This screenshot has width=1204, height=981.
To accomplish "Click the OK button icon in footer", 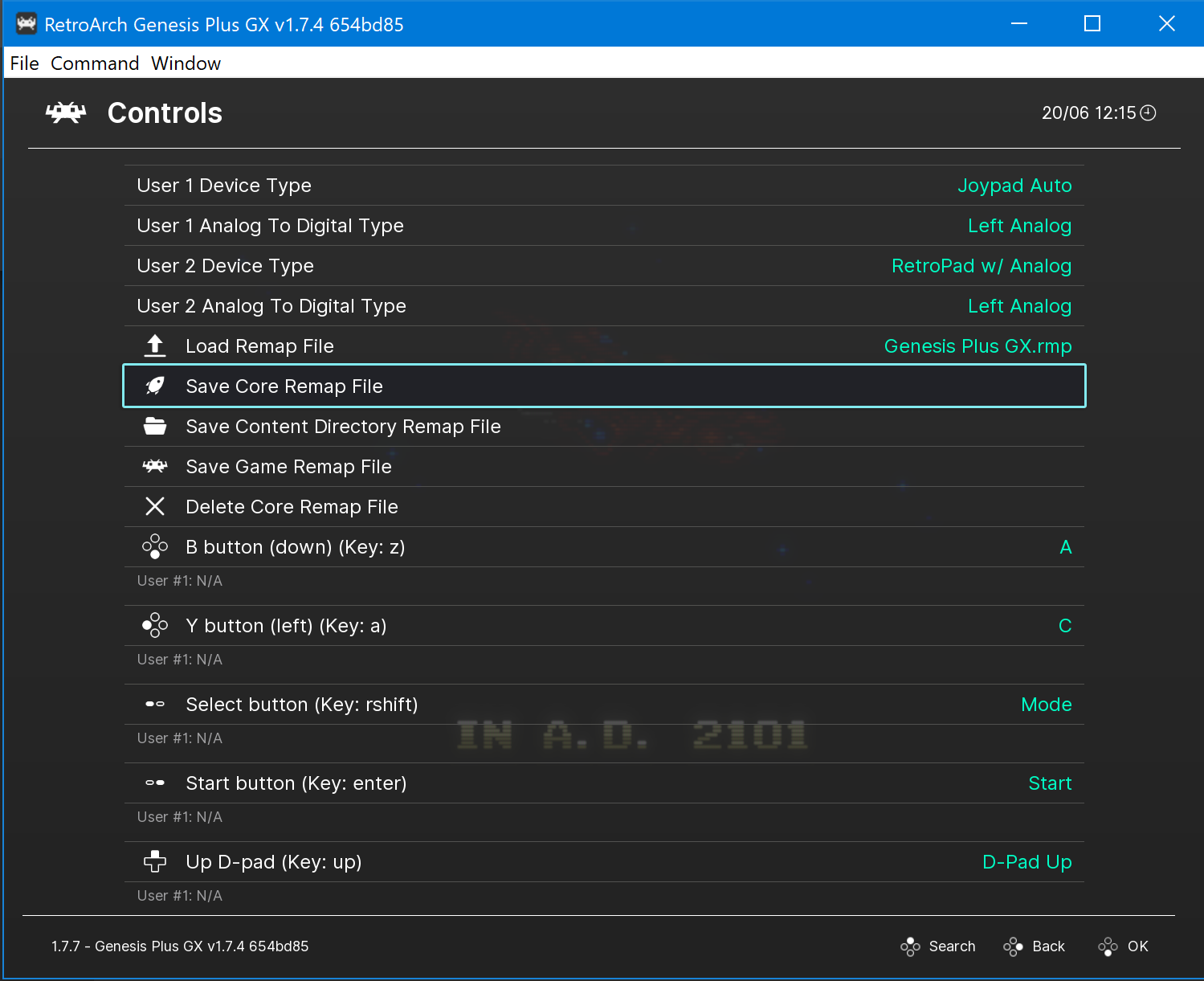I will coord(1108,946).
